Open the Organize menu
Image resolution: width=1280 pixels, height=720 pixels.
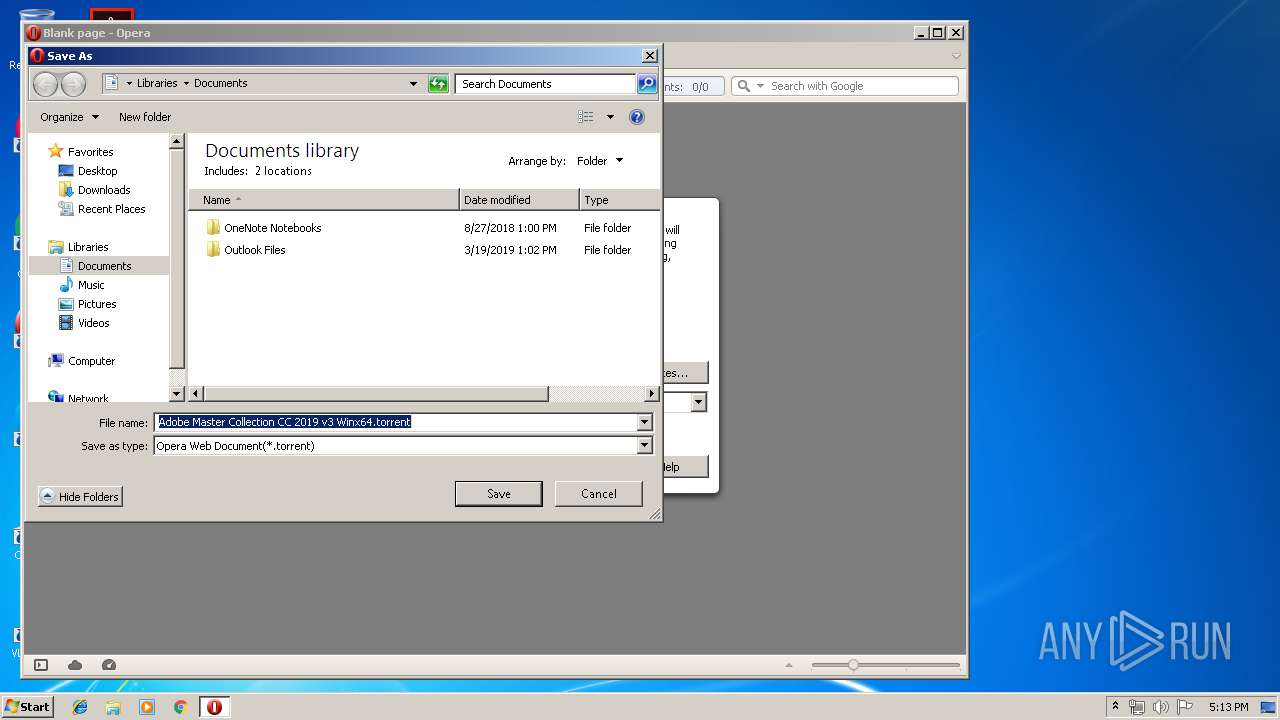pyautogui.click(x=69, y=117)
